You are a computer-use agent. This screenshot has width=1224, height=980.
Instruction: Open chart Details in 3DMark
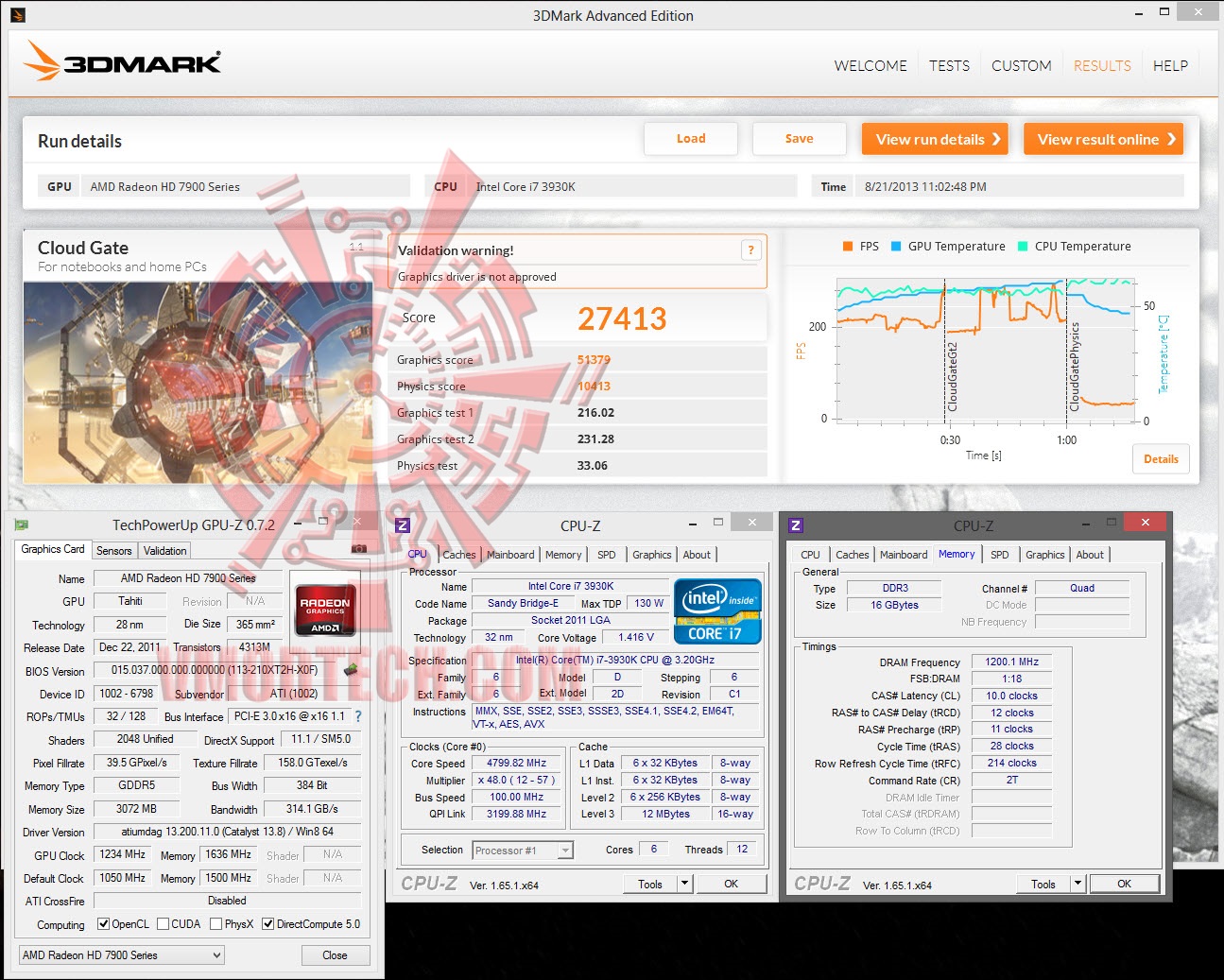(1161, 459)
